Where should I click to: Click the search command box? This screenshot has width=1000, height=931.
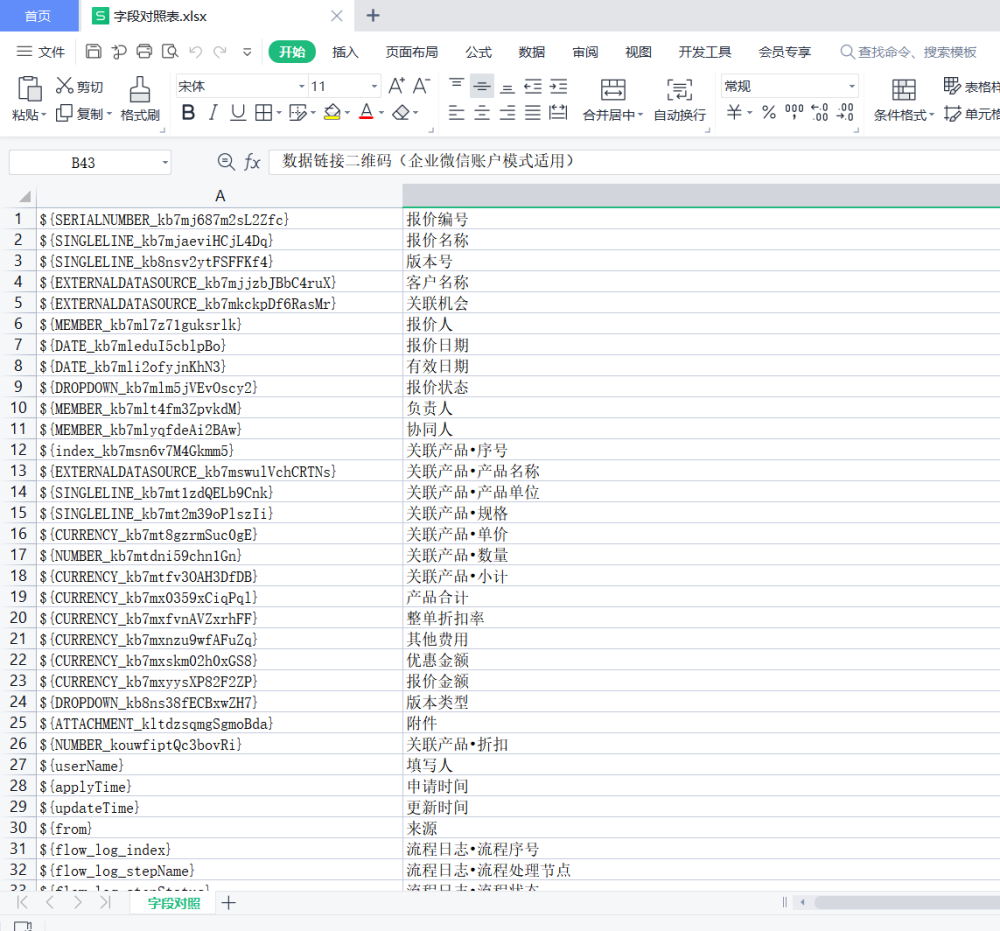(909, 52)
